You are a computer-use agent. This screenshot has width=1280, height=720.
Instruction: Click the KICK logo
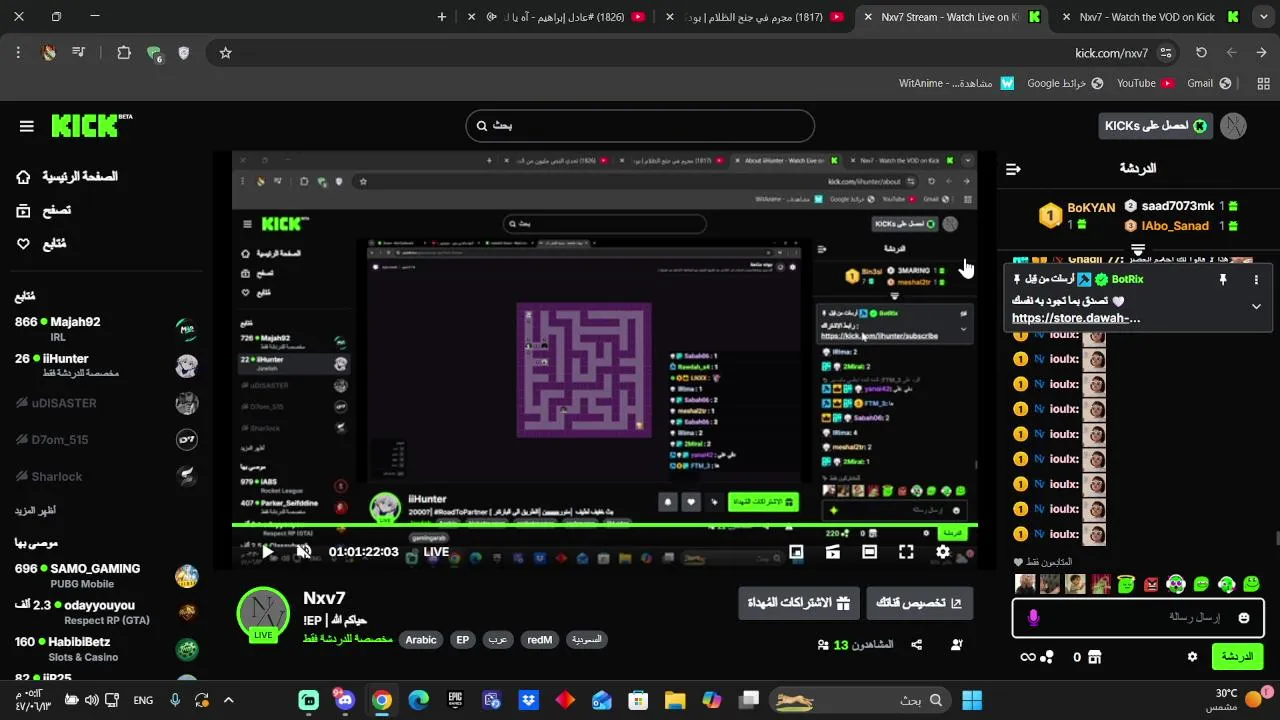click(90, 125)
